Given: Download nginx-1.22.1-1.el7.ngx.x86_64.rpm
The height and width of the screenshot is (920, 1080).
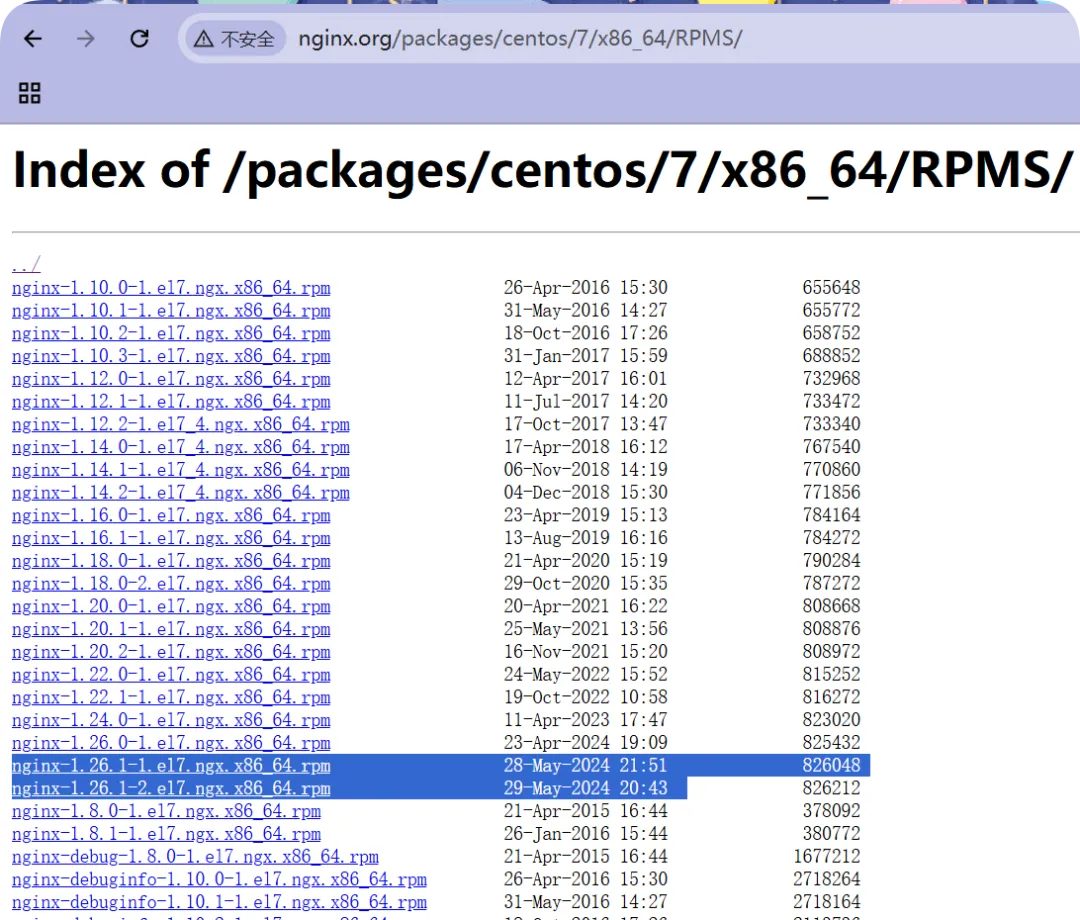Looking at the screenshot, I should pyautogui.click(x=171, y=697).
